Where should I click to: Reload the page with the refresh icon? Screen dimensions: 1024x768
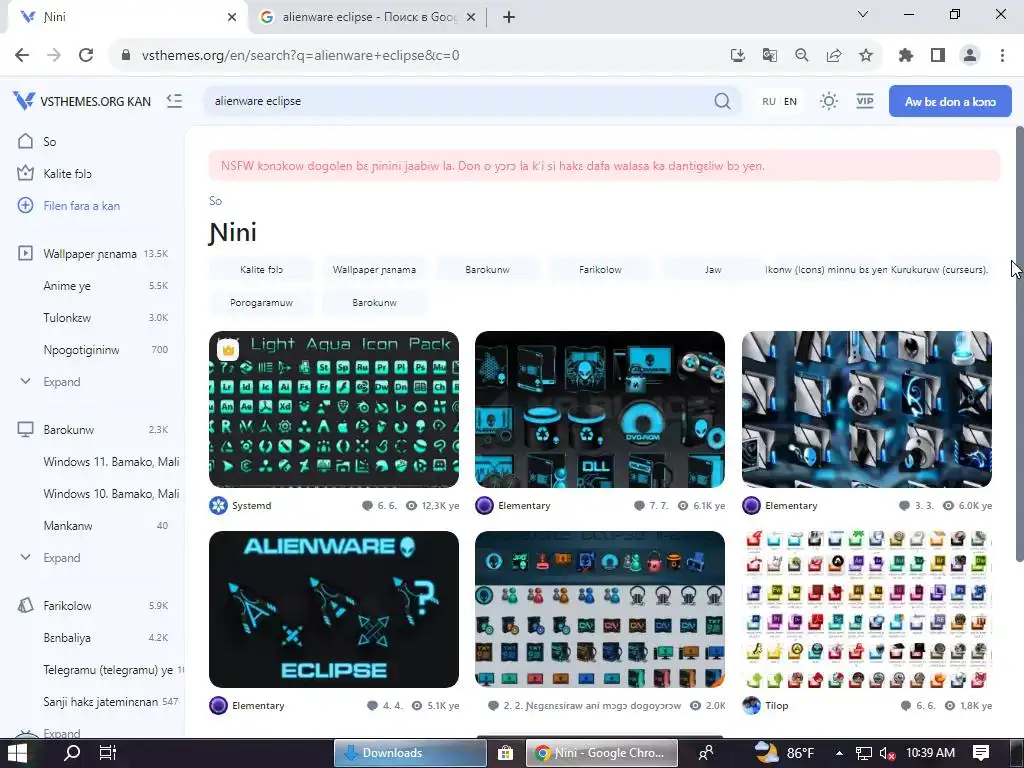click(86, 55)
